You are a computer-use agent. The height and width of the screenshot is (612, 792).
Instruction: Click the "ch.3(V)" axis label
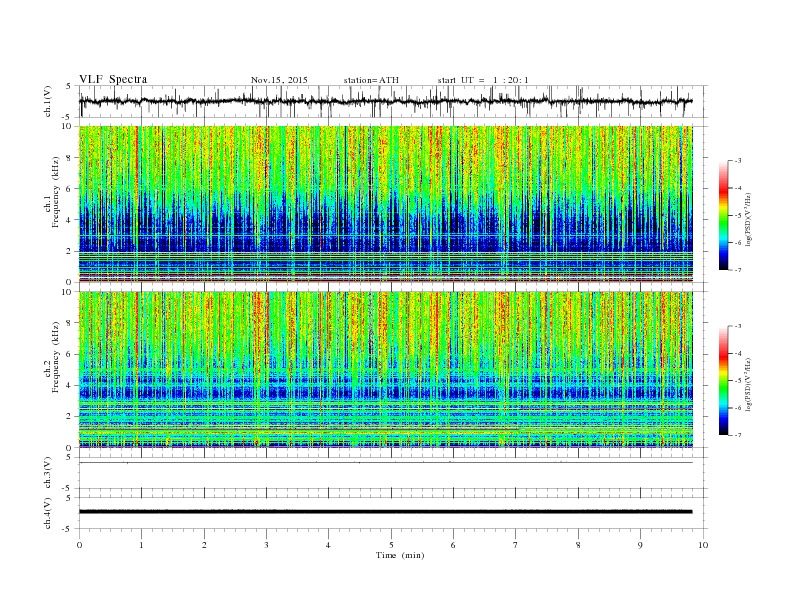point(48,472)
